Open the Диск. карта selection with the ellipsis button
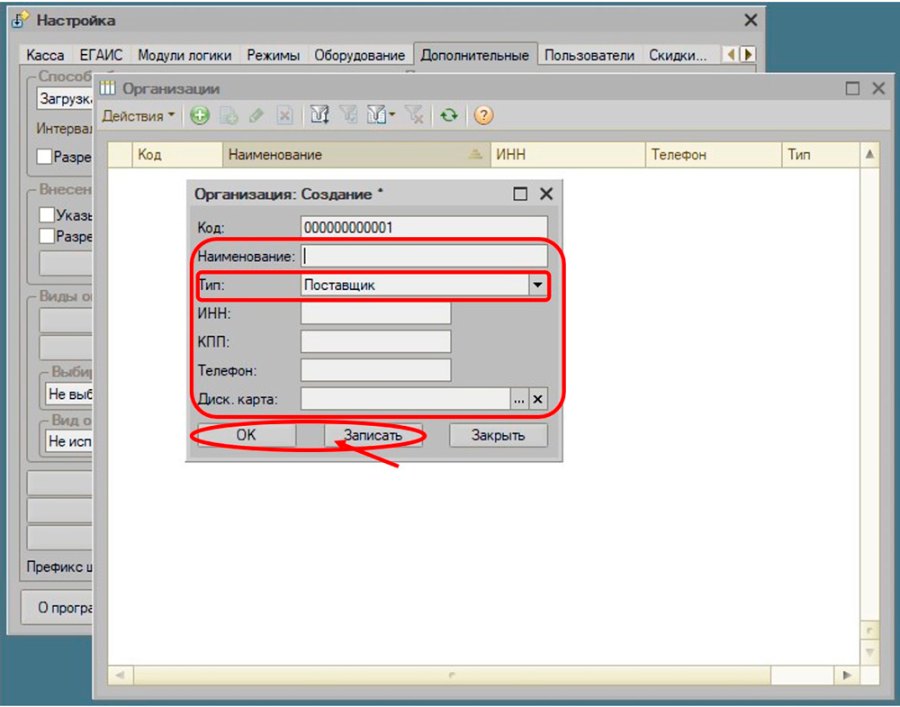 519,399
